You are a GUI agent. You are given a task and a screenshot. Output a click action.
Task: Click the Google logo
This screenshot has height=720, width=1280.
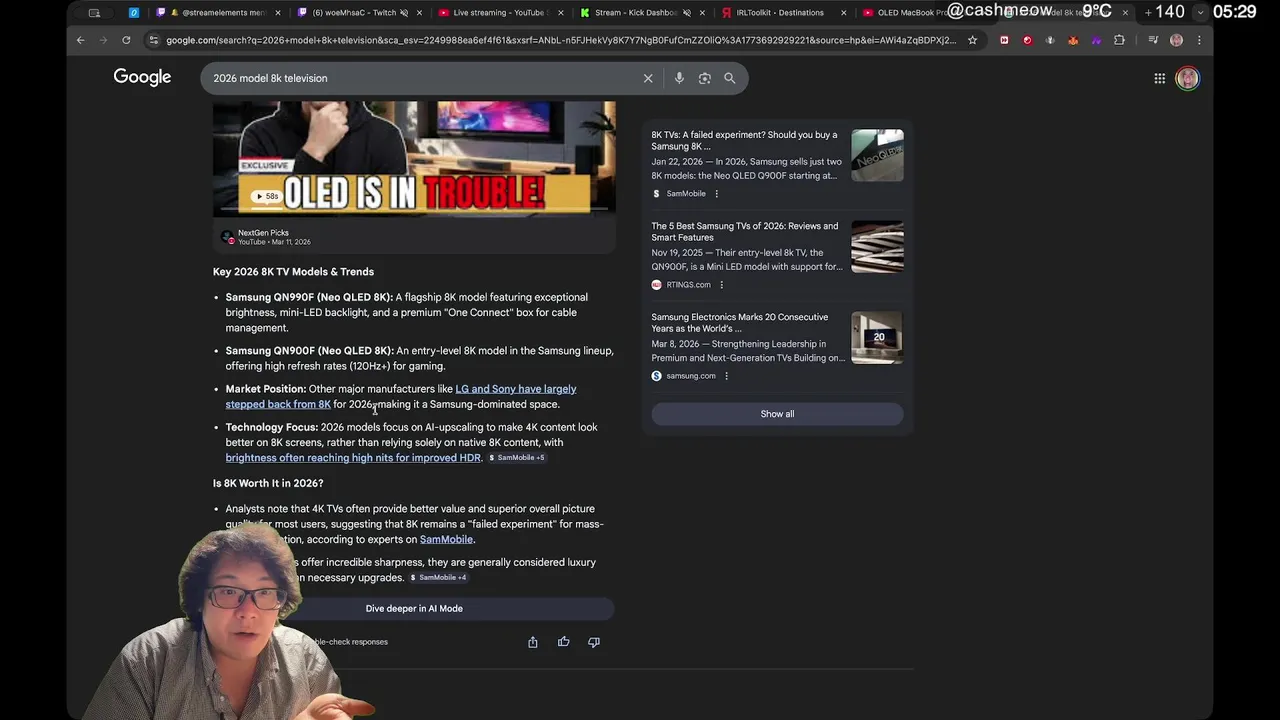tap(142, 77)
